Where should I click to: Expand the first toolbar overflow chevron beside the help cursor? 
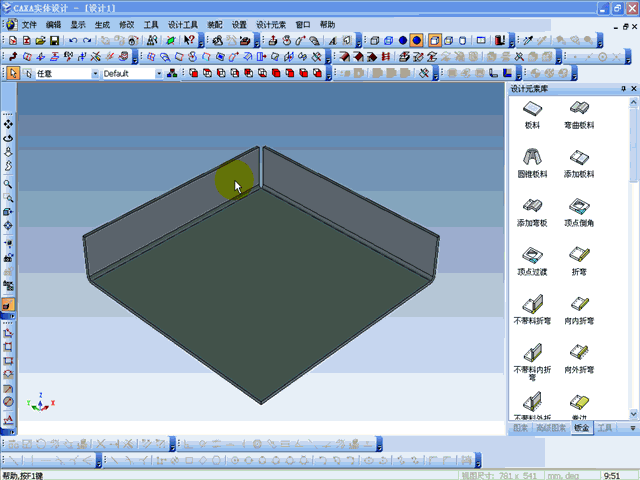[201, 40]
